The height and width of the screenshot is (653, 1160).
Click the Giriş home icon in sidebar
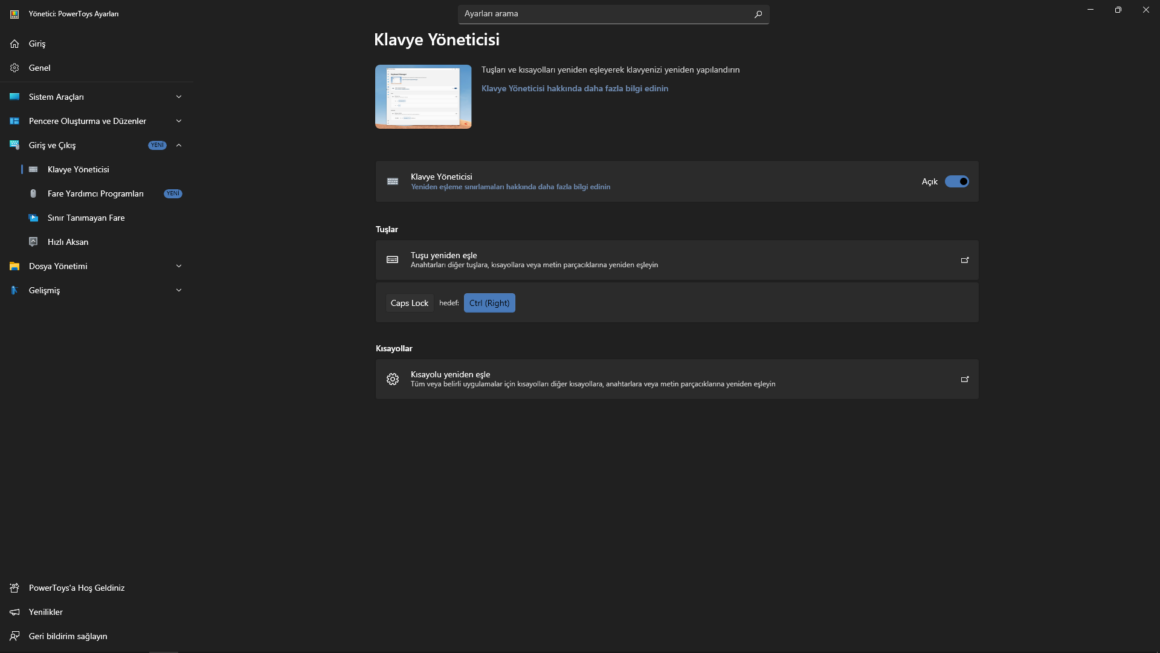click(14, 44)
